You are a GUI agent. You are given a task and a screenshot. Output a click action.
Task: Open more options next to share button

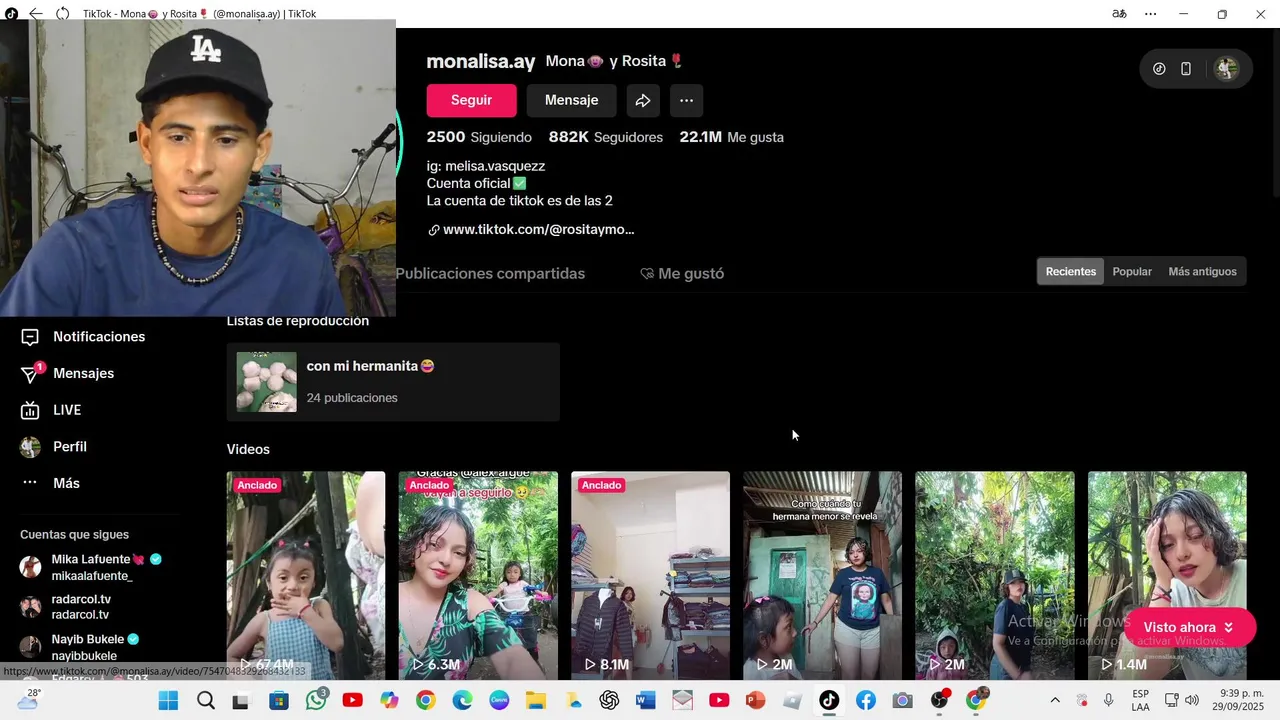click(686, 100)
